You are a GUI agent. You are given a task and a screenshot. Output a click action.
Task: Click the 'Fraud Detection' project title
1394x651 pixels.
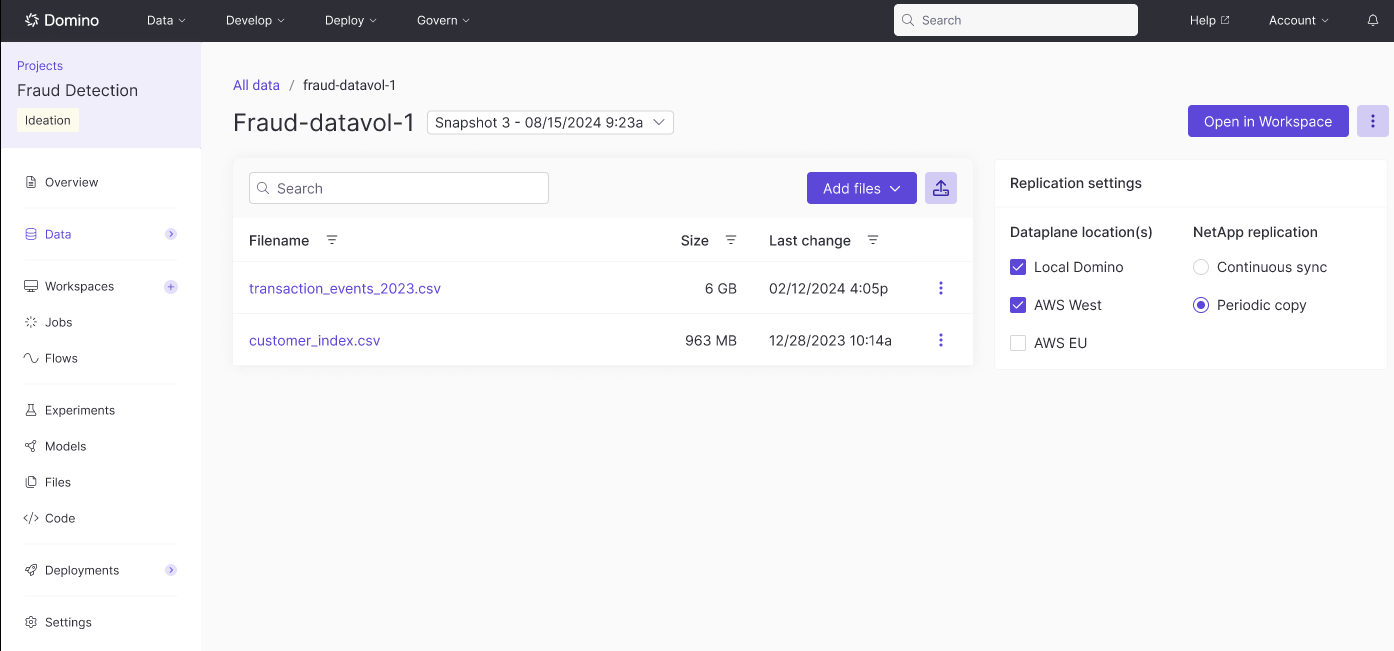pos(78,90)
